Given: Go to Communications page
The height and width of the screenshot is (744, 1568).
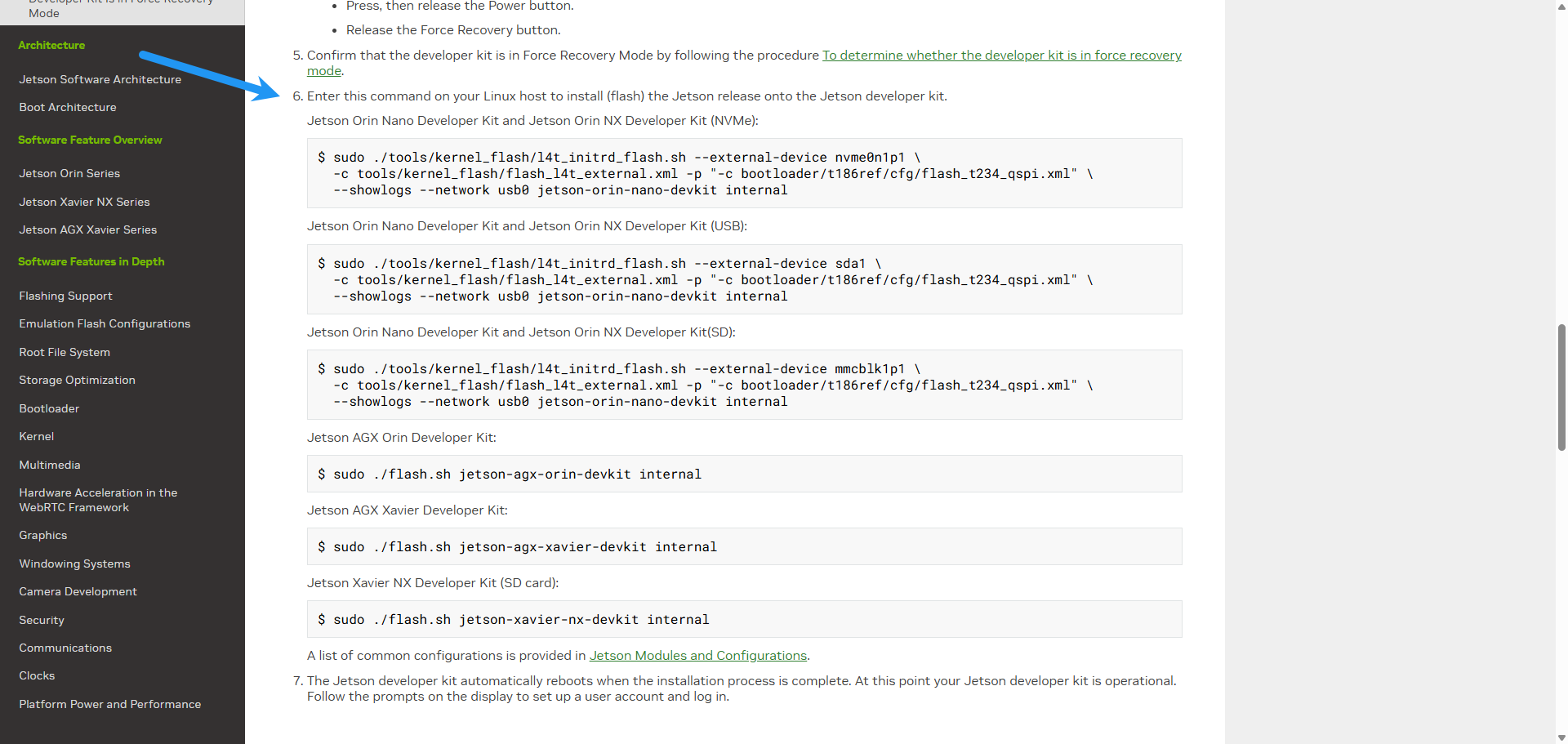Looking at the screenshot, I should (65, 648).
